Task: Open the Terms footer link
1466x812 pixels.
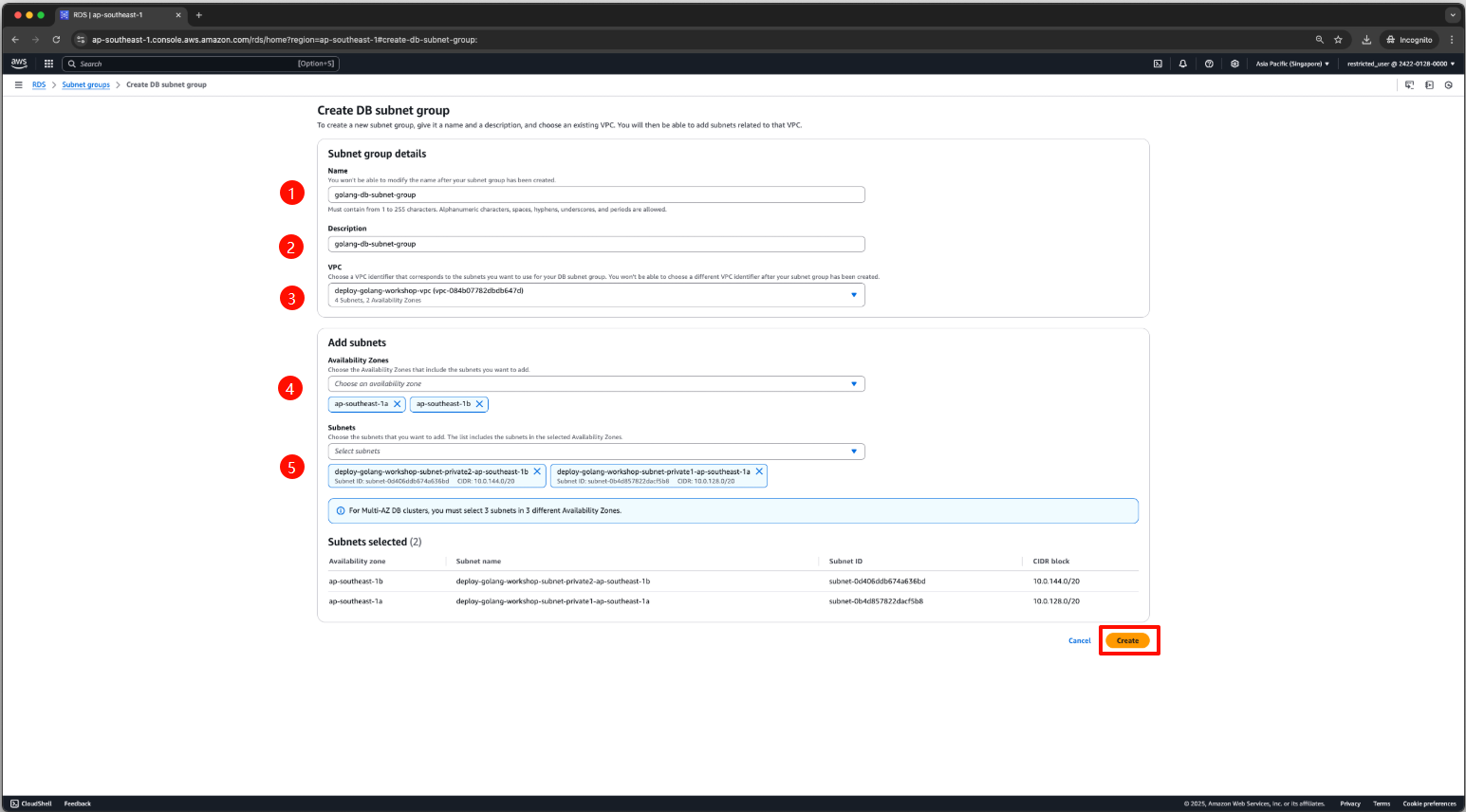Action: pyautogui.click(x=1382, y=803)
